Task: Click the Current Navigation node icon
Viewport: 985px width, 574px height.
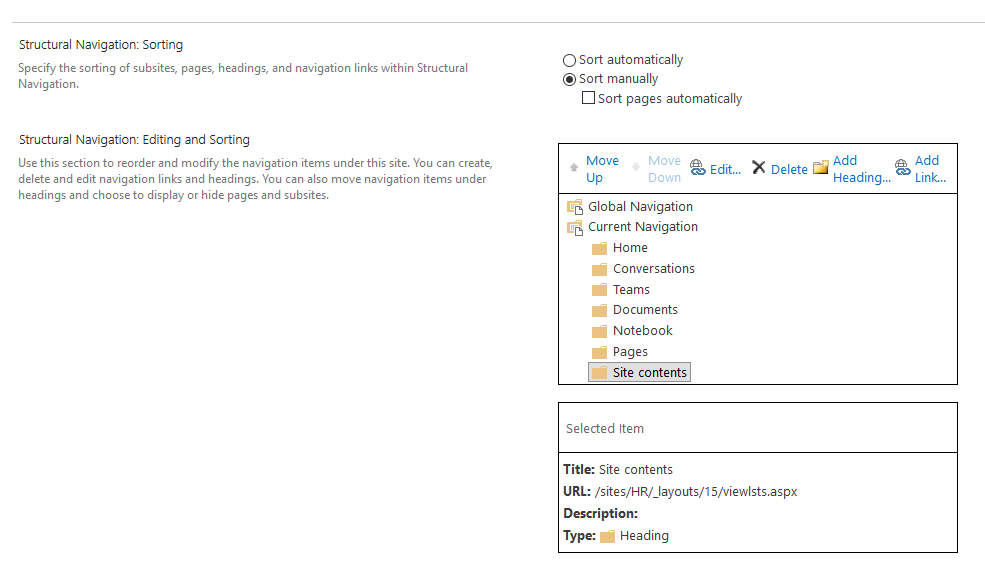Action: [575, 227]
